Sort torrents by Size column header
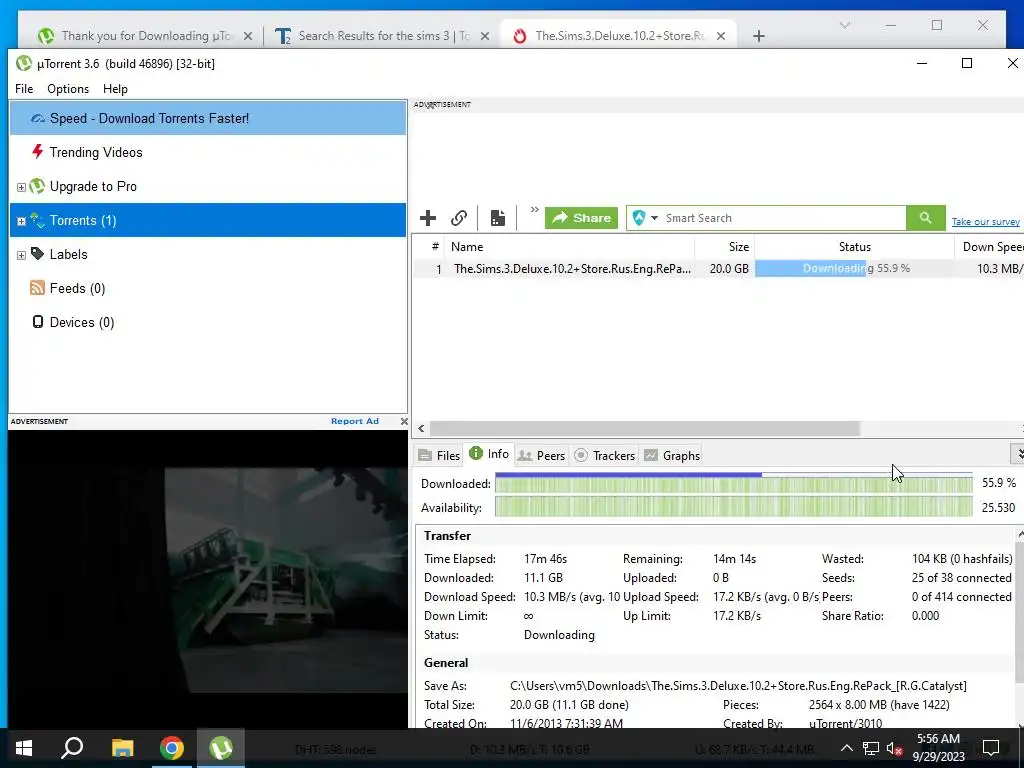The image size is (1024, 768). click(725, 247)
